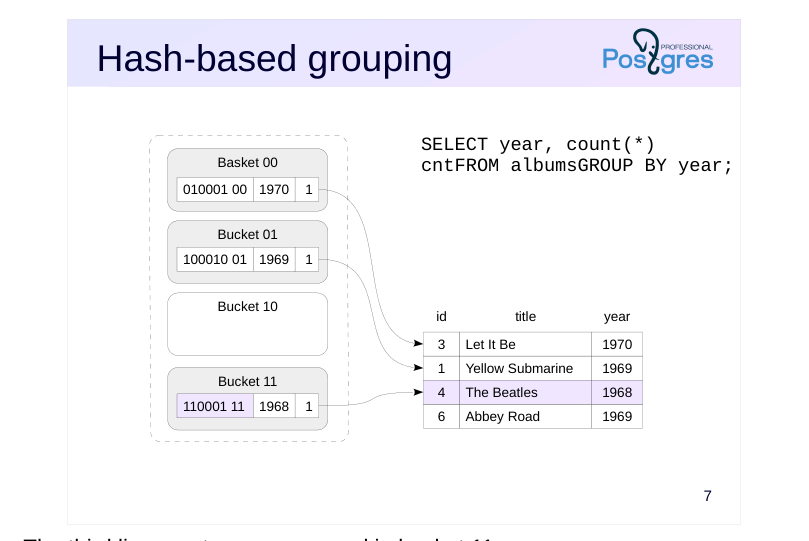The image size is (809, 541).
Task: Select the highlighted "The Beatles" title cell
Action: (x=525, y=392)
